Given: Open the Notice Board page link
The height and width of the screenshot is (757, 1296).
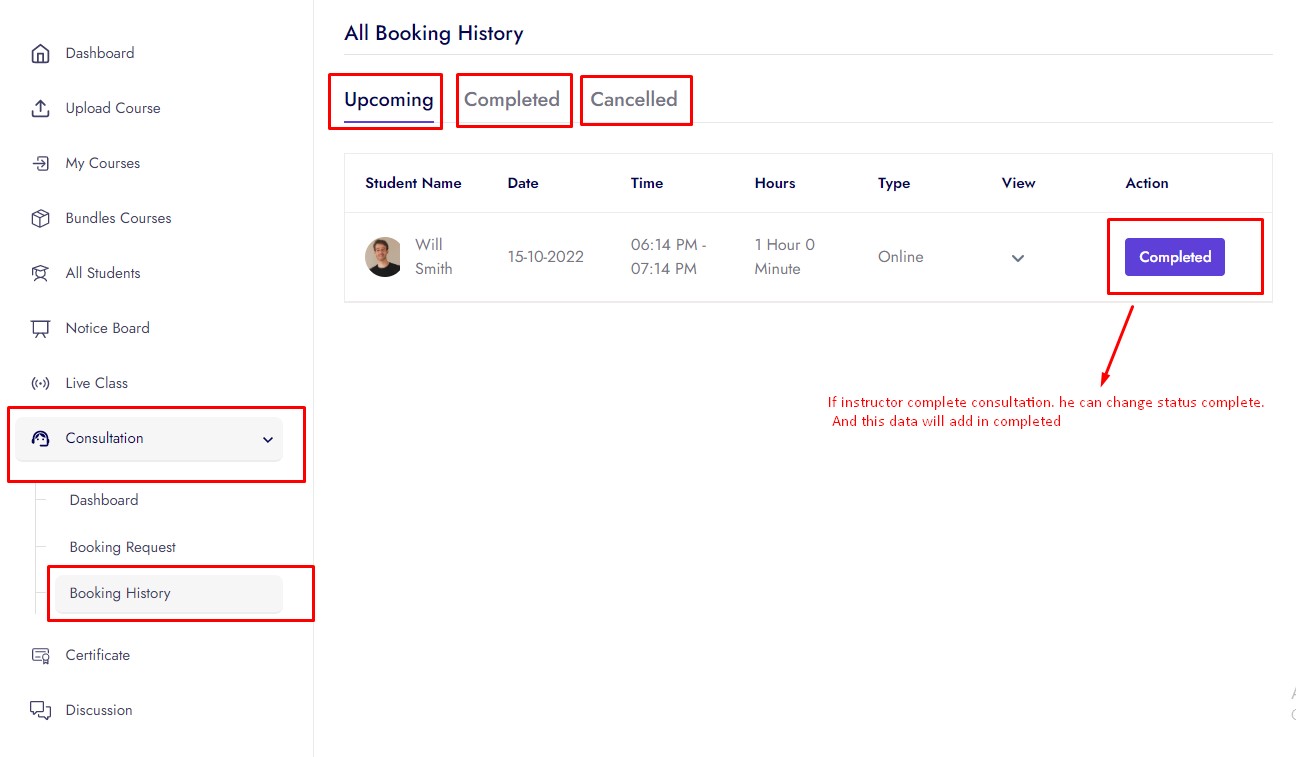Looking at the screenshot, I should point(107,328).
